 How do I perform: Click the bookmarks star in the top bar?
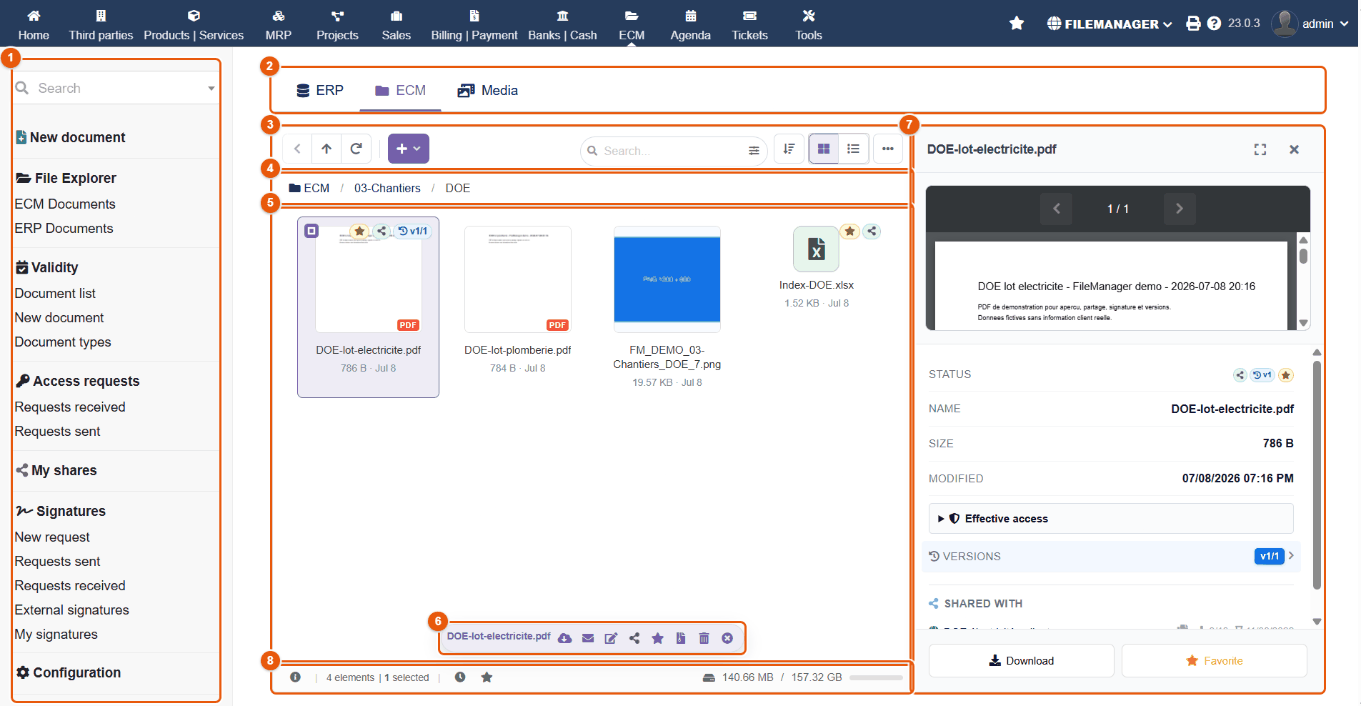point(1017,23)
